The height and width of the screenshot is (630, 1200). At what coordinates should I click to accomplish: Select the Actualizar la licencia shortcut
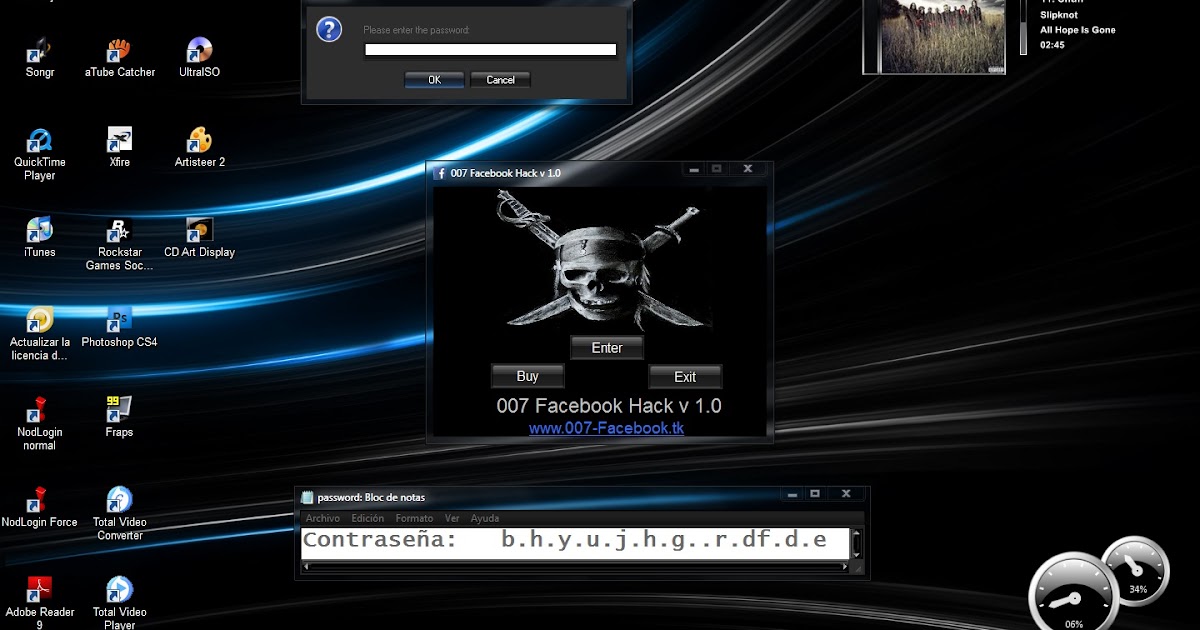[x=40, y=334]
